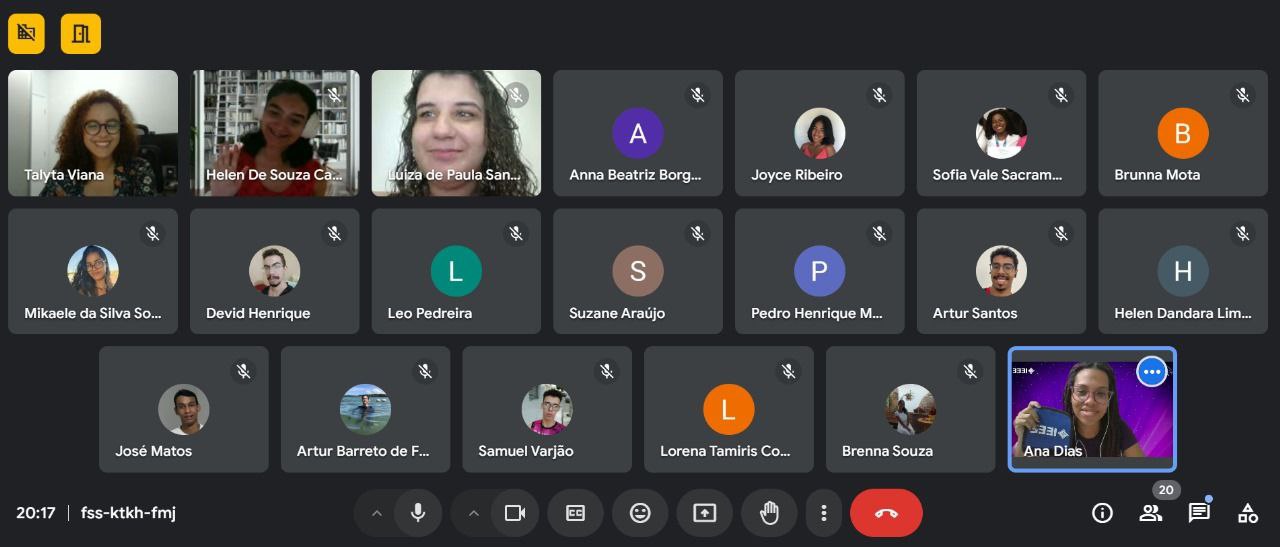The width and height of the screenshot is (1280, 547).
Task: Open the activities shapes icon
Action: coord(1247,513)
